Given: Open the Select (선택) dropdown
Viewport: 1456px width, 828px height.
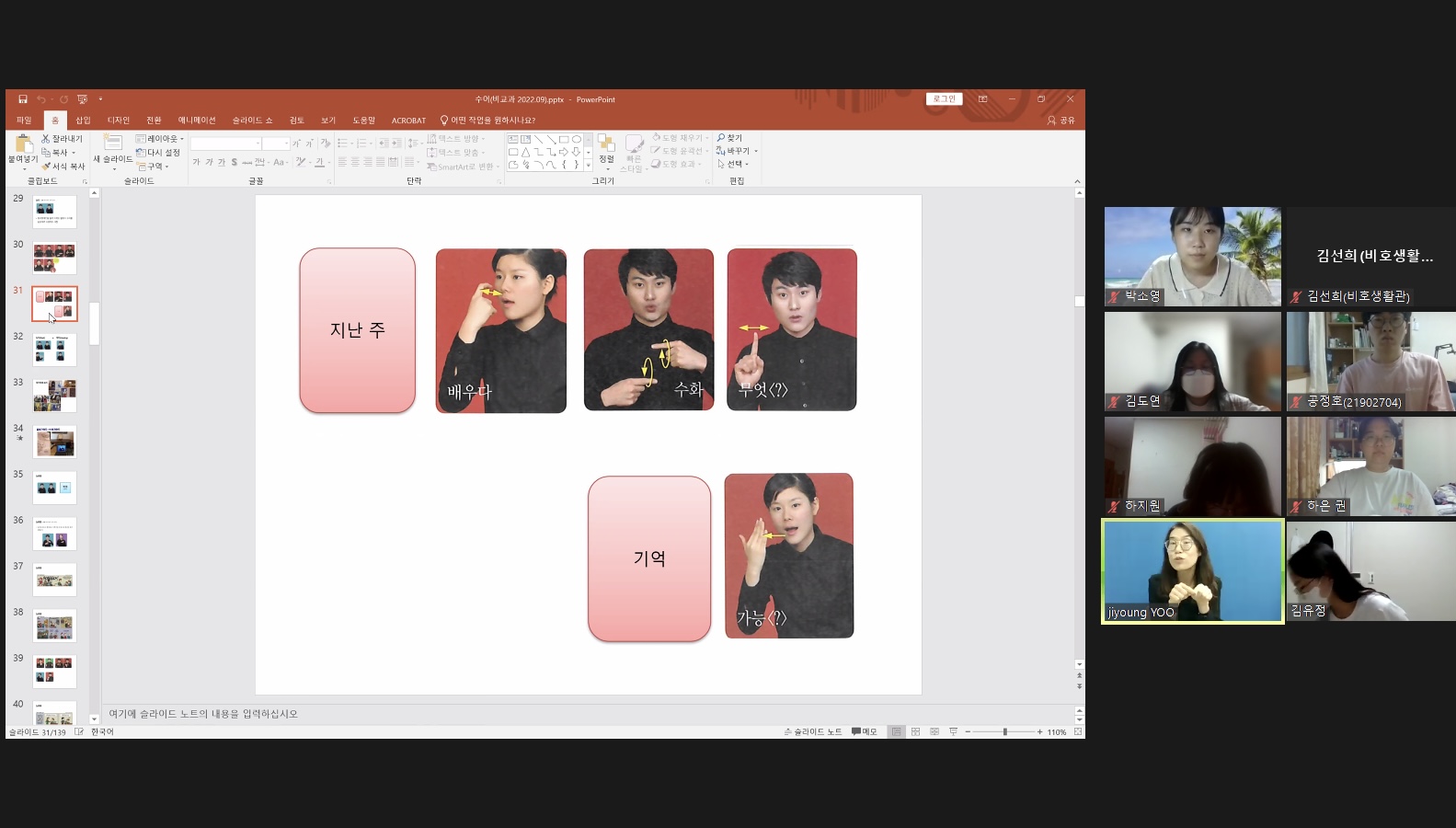Looking at the screenshot, I should point(733,164).
